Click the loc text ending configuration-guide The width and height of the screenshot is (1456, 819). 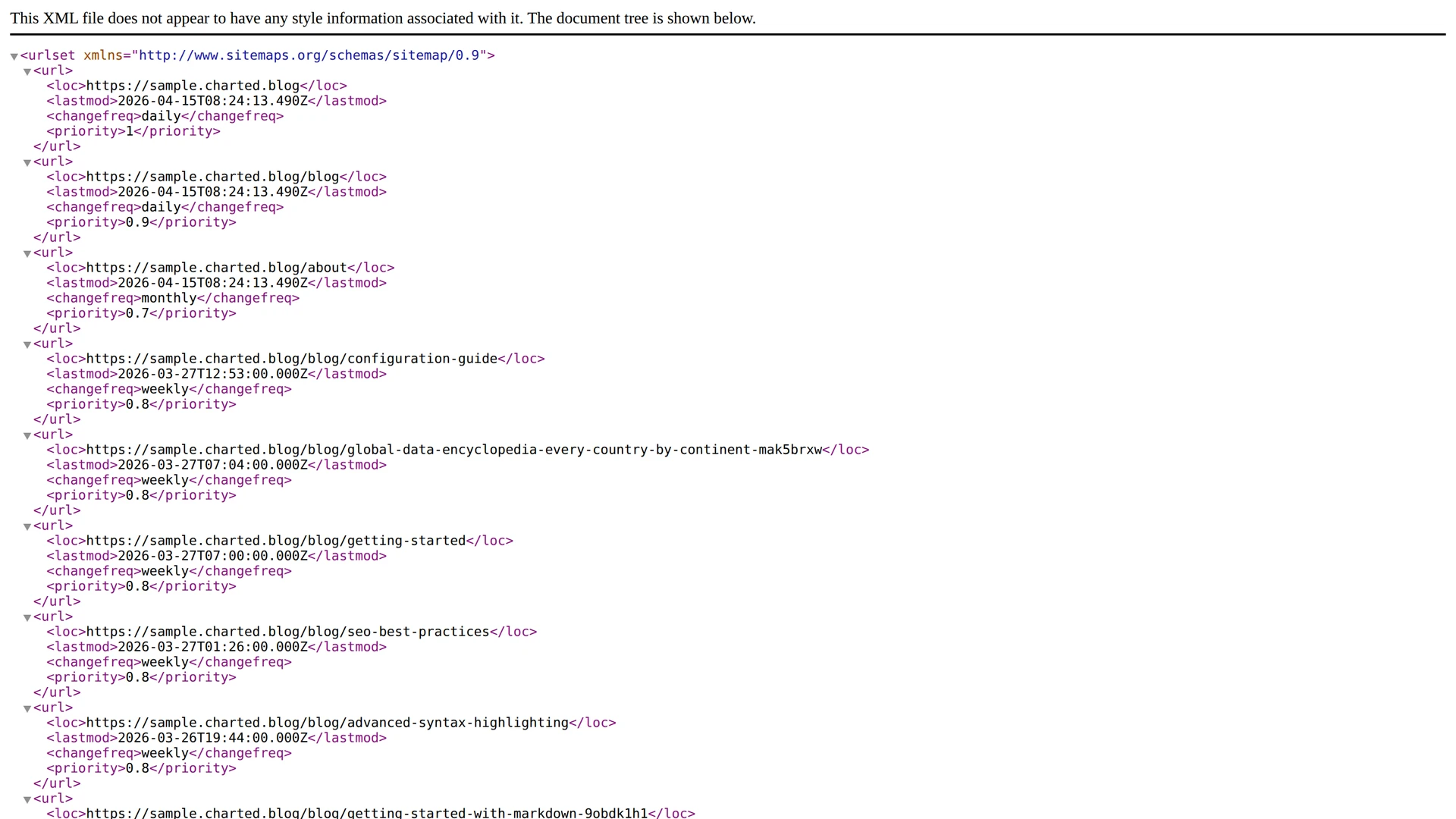click(x=292, y=359)
